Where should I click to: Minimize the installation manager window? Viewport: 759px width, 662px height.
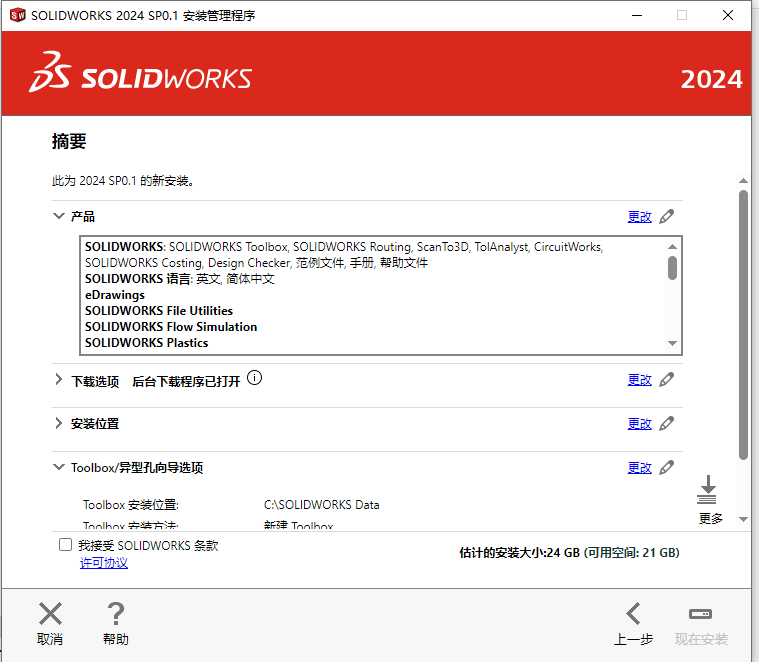637,15
